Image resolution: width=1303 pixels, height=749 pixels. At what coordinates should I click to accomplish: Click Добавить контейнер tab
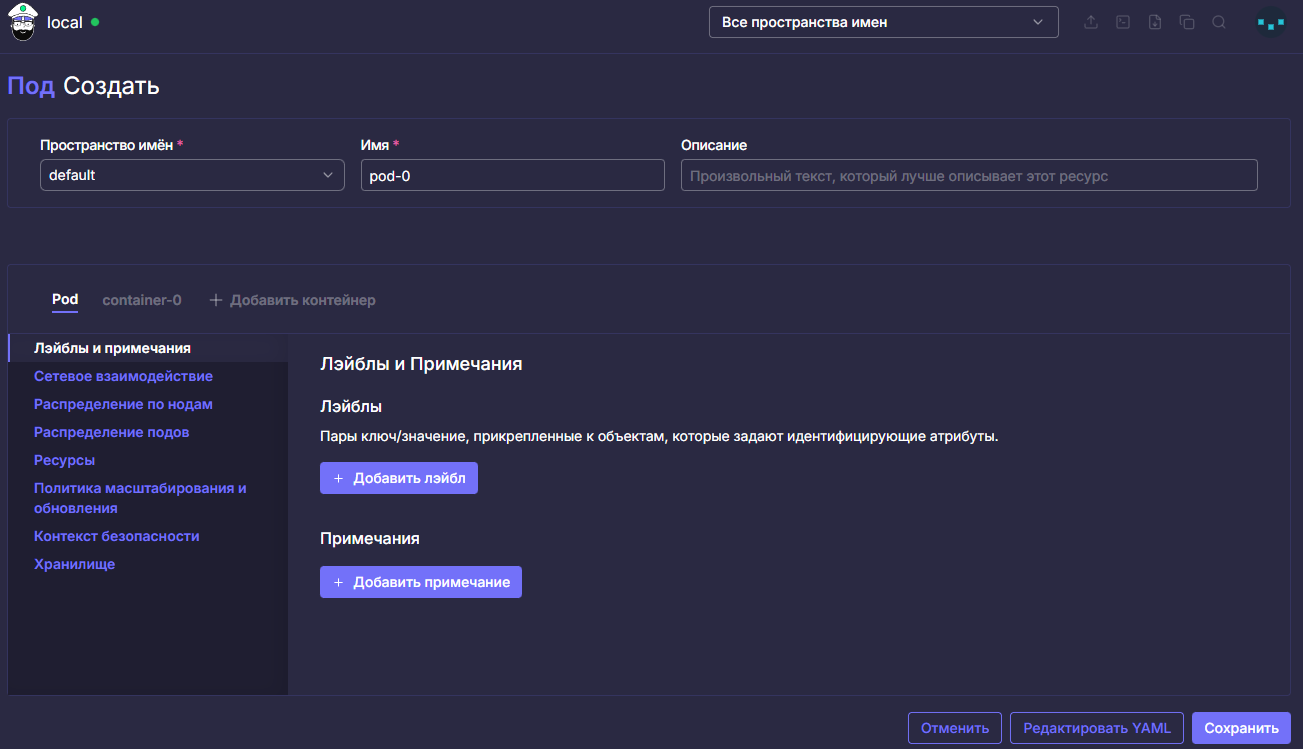pyautogui.click(x=292, y=300)
